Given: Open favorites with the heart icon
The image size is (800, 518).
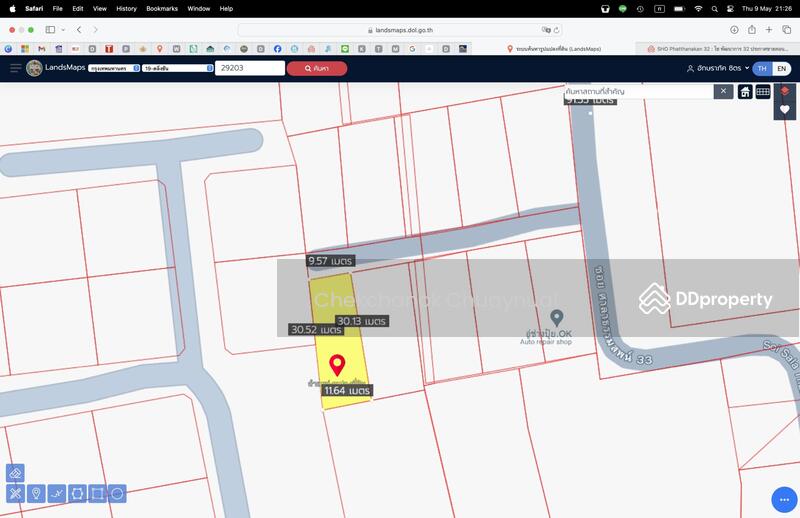Looking at the screenshot, I should click(785, 109).
